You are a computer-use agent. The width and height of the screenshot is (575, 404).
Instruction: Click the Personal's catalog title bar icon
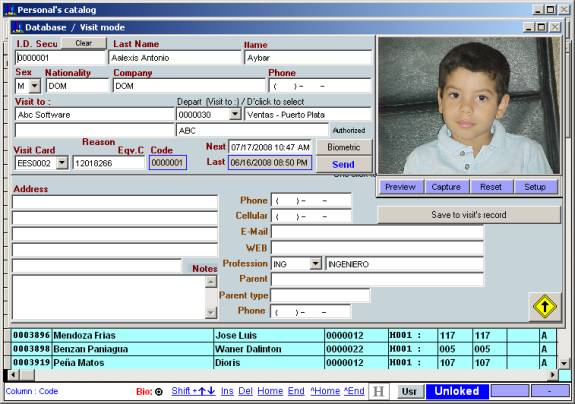[10, 10]
